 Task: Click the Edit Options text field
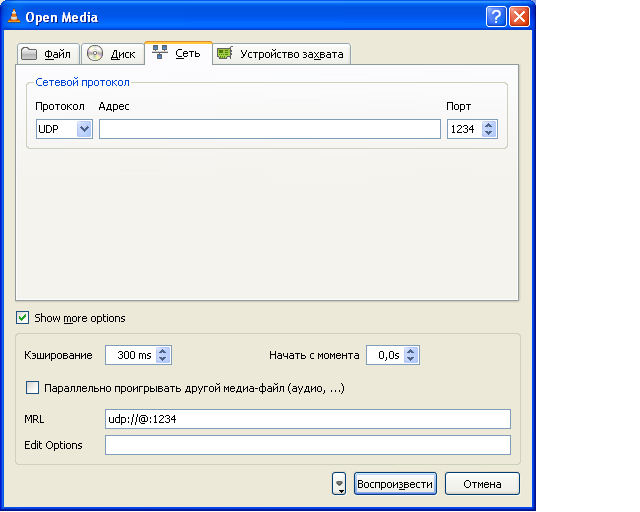click(307, 445)
